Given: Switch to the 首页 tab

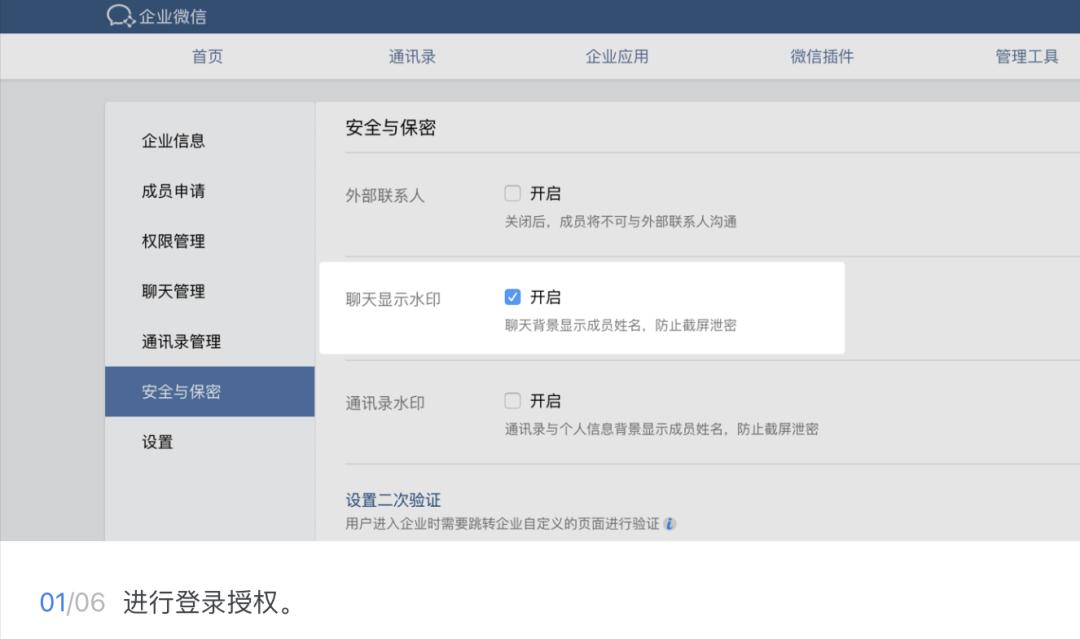Looking at the screenshot, I should [206, 56].
